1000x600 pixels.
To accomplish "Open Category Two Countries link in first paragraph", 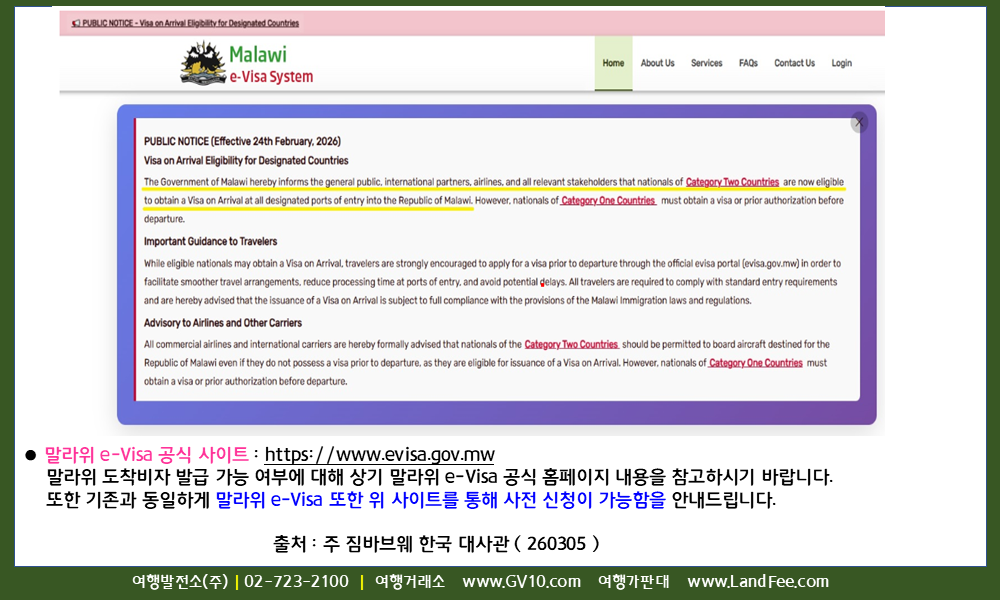I will [x=732, y=182].
